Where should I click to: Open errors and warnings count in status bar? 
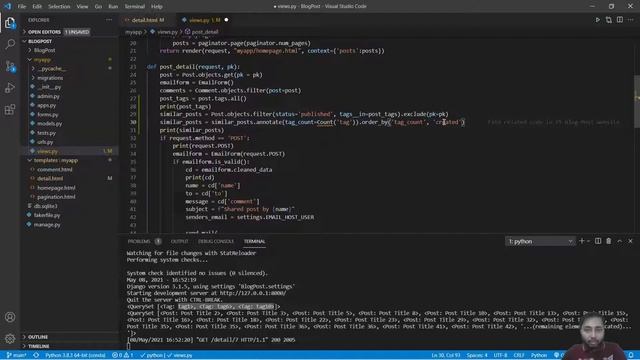[122, 355]
